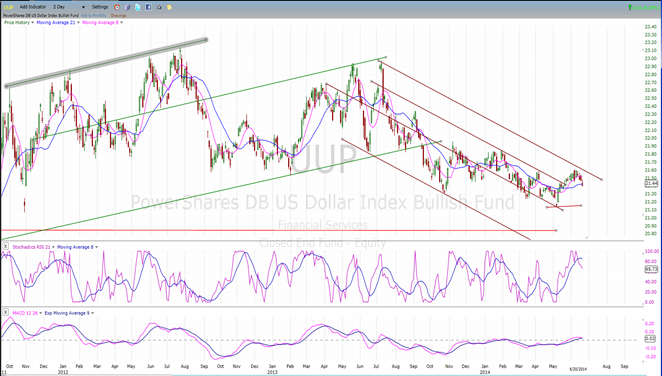Close the MACD pane with X

coord(5,312)
